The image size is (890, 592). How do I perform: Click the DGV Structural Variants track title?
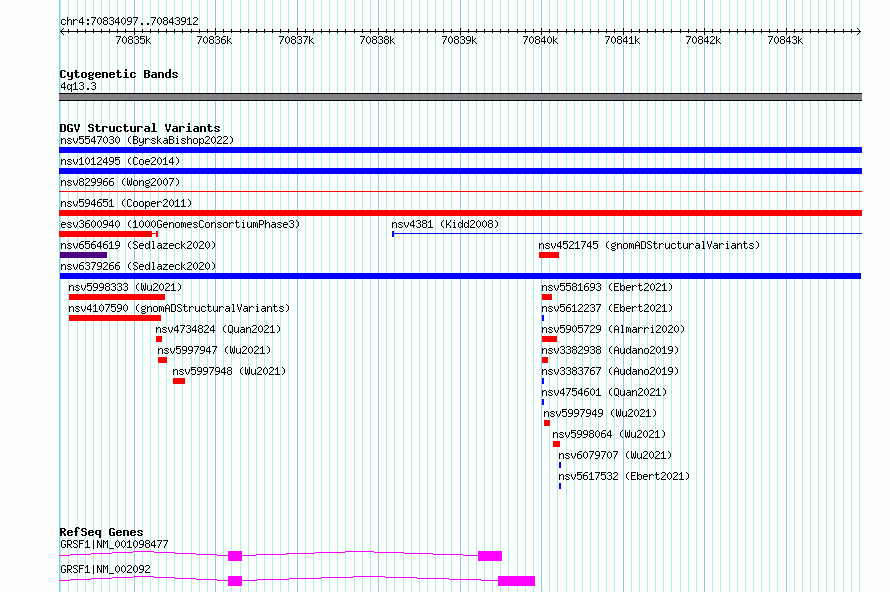point(140,128)
